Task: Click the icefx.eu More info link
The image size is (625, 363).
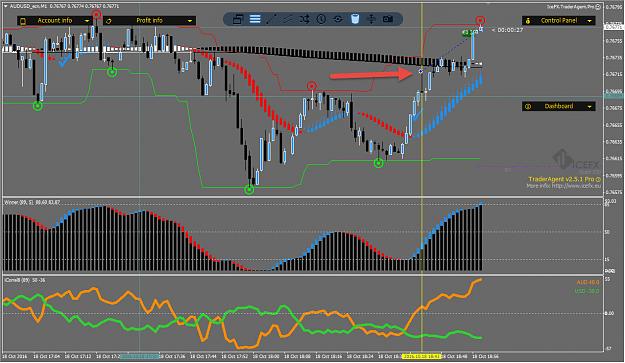Action: 564,186
